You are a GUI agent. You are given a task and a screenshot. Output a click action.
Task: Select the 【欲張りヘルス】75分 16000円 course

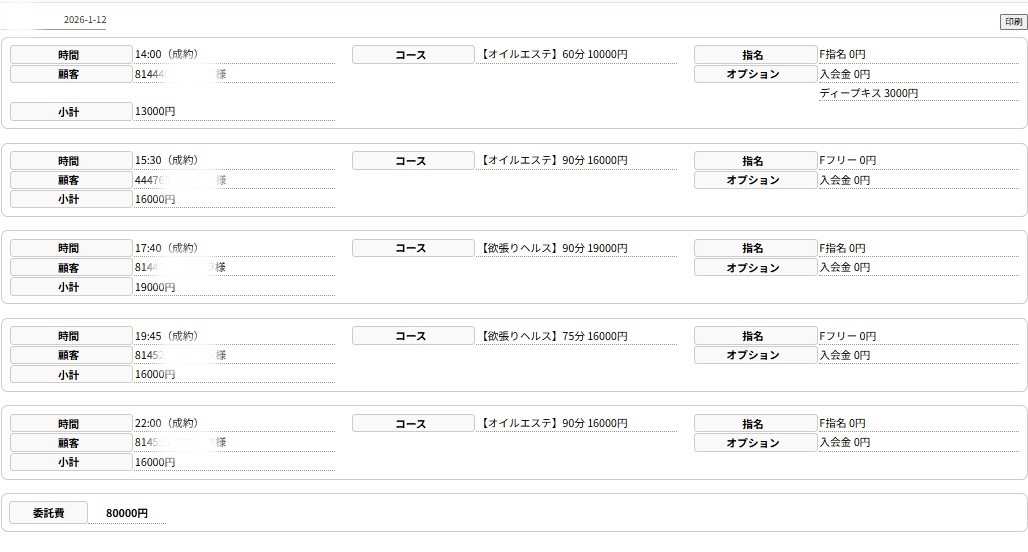[x=554, y=336]
